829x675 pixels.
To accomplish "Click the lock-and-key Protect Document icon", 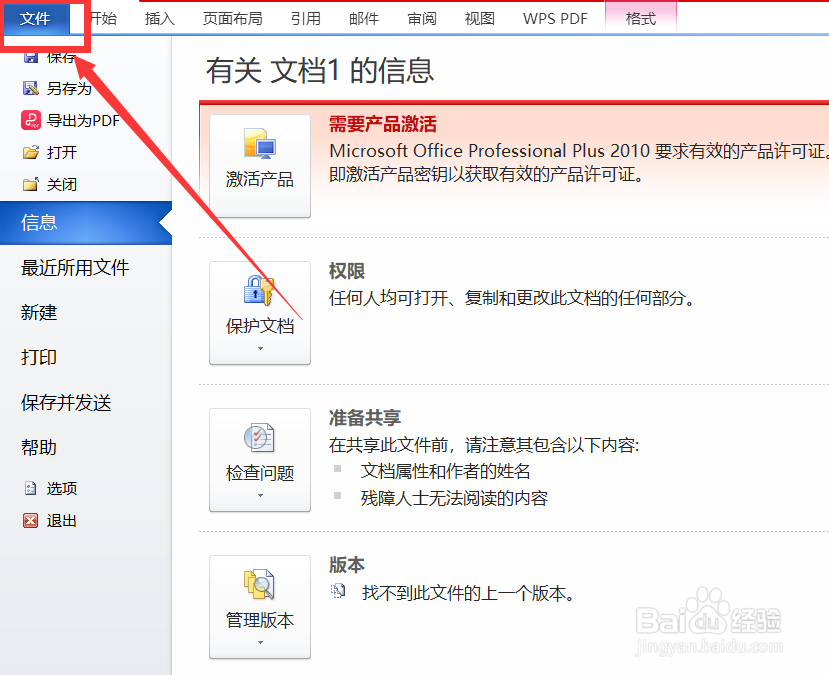I will 259,290.
